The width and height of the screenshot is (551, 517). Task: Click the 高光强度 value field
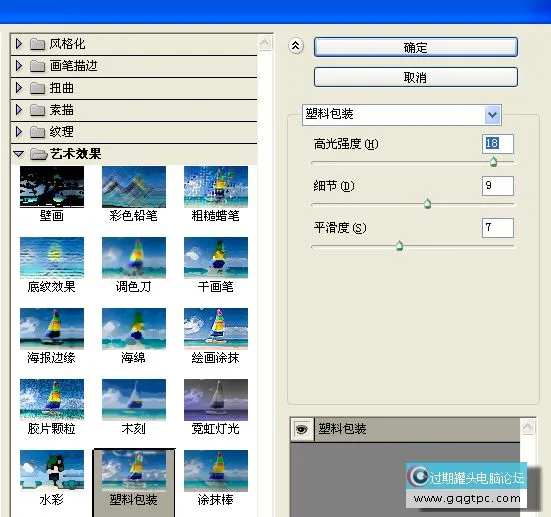click(498, 143)
